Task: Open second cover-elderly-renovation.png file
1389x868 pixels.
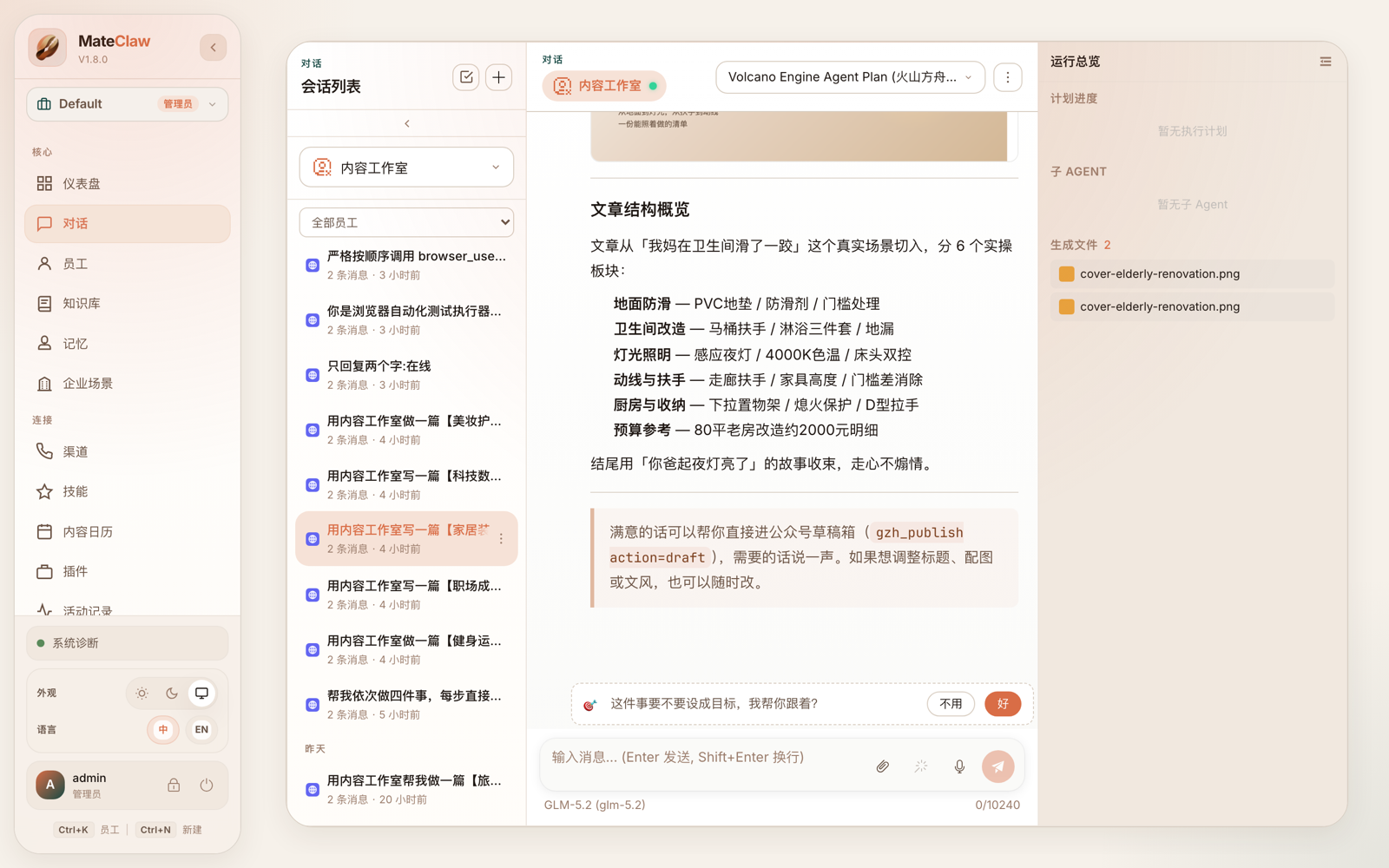Action: pos(1192,306)
